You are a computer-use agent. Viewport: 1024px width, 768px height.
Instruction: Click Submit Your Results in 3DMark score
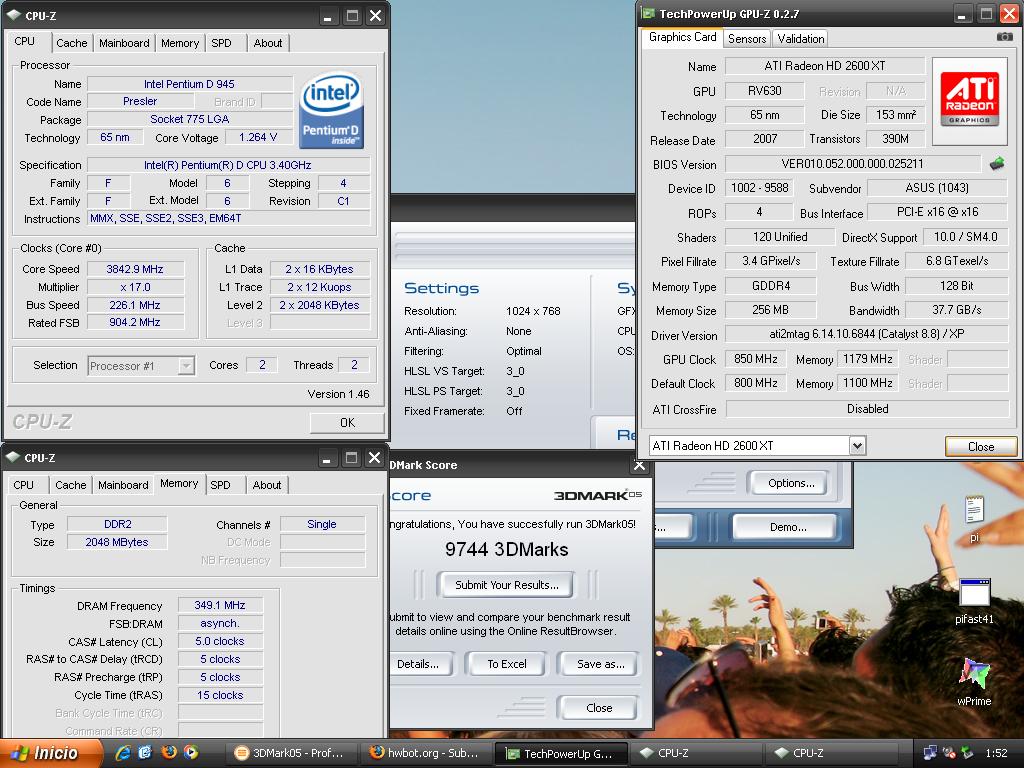507,585
